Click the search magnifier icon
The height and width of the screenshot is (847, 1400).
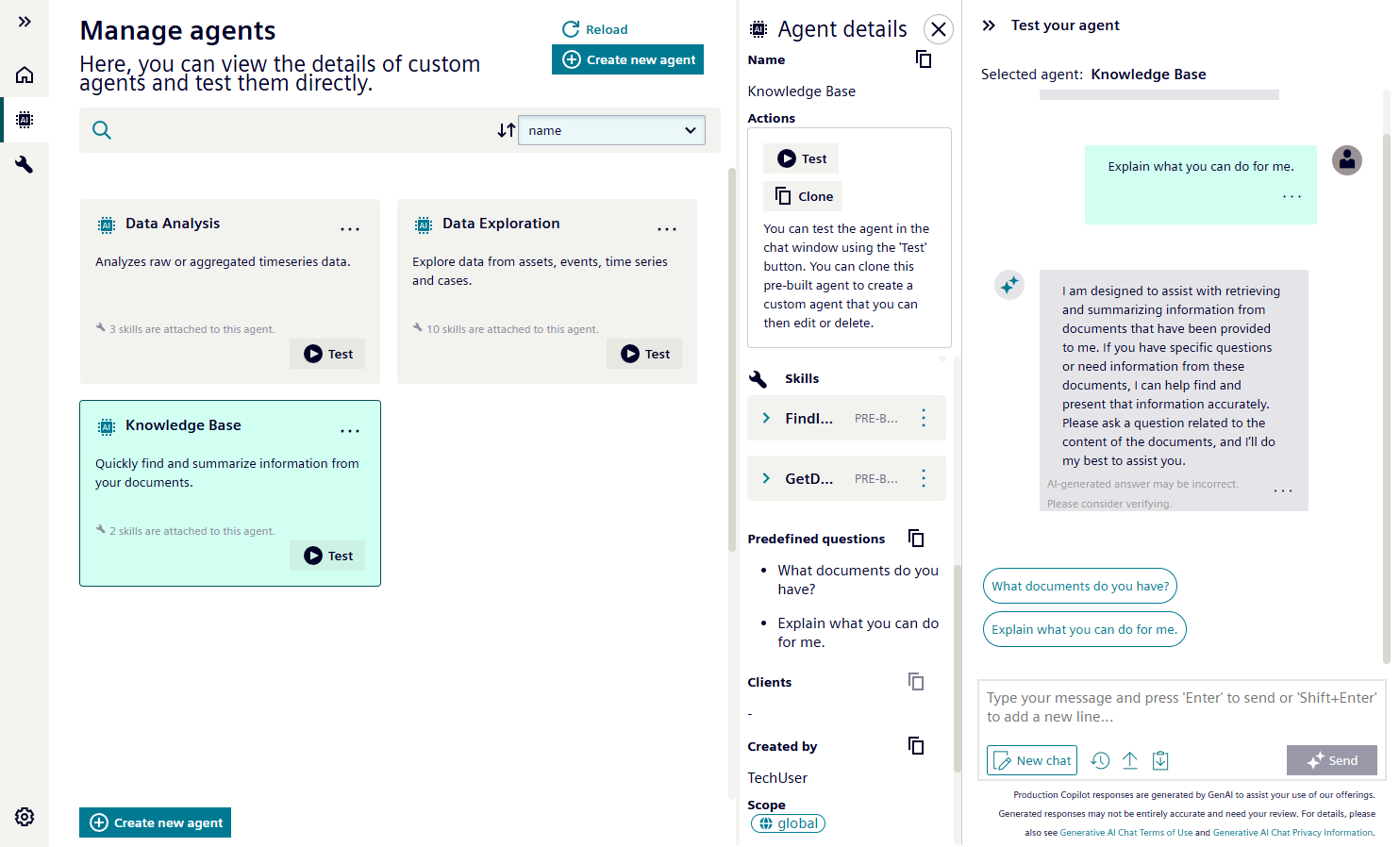coord(102,130)
